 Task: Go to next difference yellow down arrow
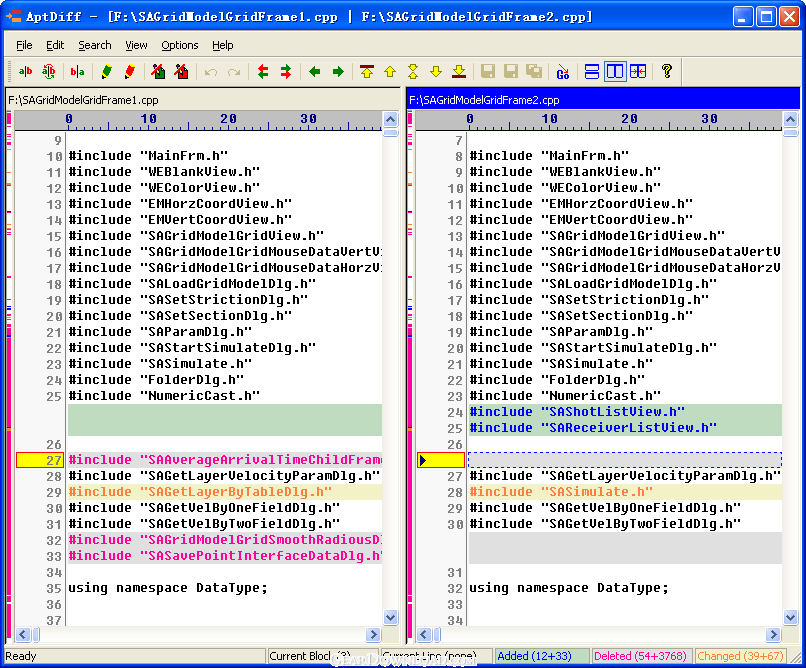click(x=436, y=71)
